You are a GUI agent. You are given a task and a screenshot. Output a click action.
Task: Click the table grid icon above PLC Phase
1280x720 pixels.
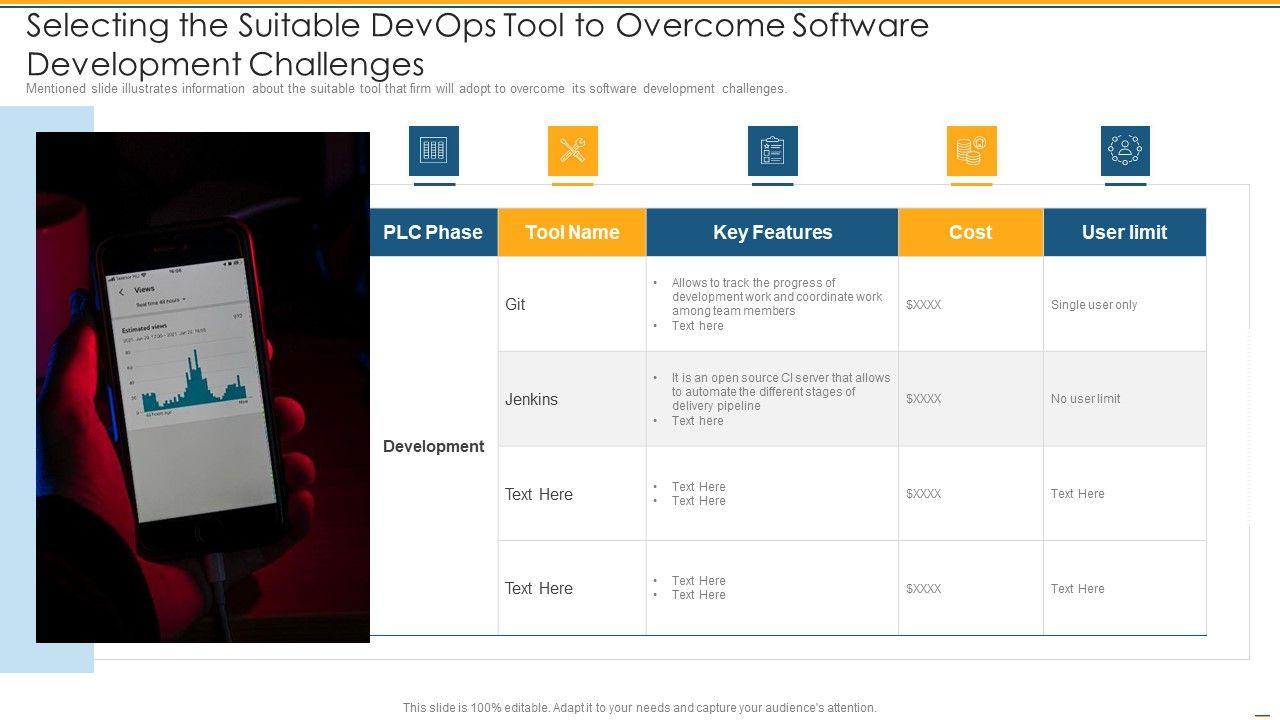pos(434,151)
